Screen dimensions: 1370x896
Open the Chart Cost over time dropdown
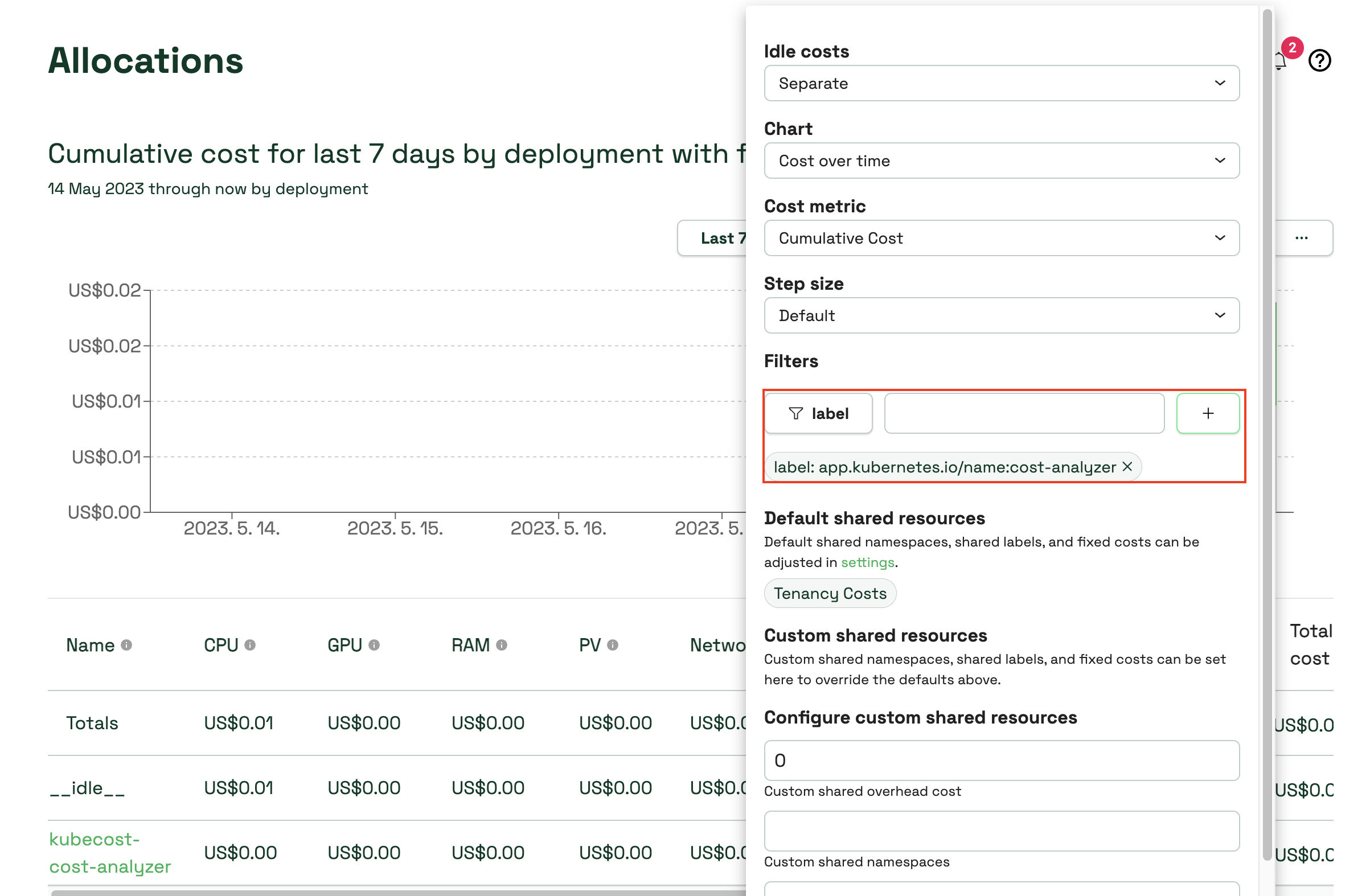tap(1001, 161)
